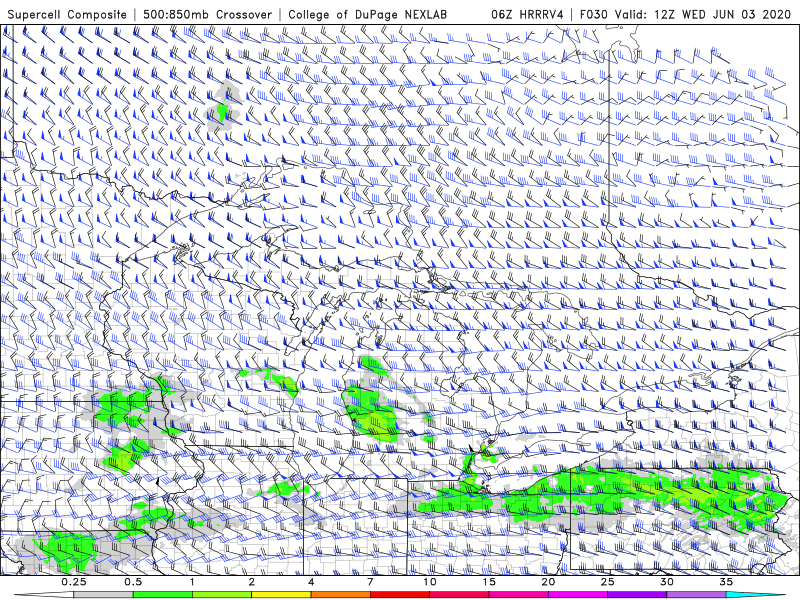Click the hot pink 15–20 color bar segment
800x600 pixels.
(518, 595)
